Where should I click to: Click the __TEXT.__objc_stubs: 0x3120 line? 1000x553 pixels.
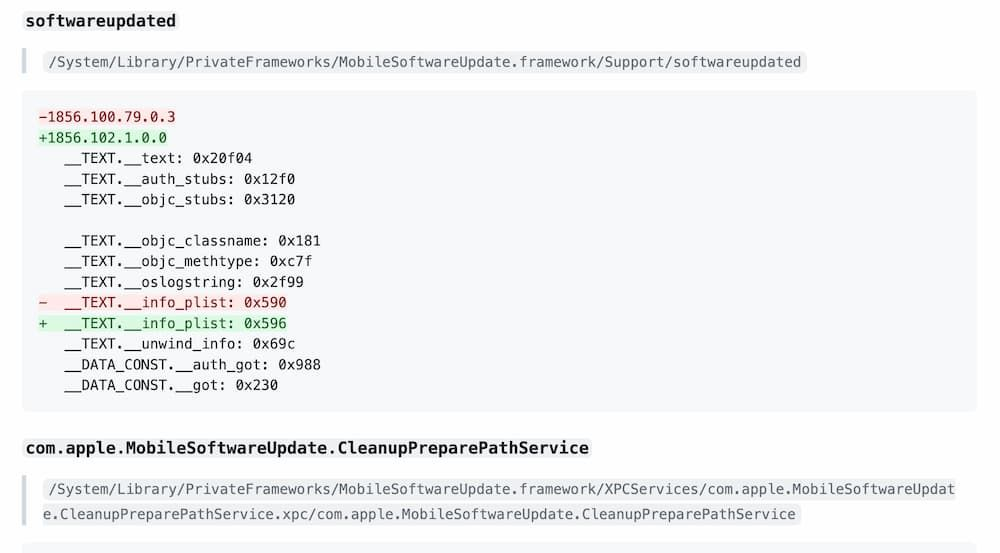click(179, 200)
